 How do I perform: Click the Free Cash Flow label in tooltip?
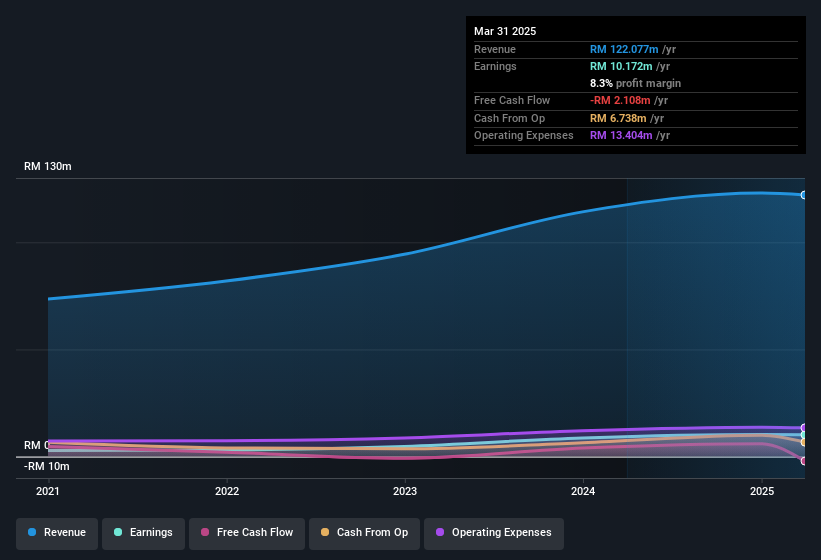pyautogui.click(x=512, y=100)
